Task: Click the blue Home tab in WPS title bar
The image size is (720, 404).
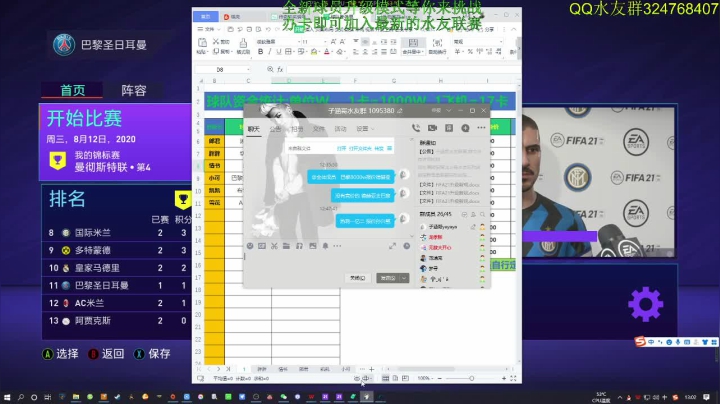Action: pos(206,17)
